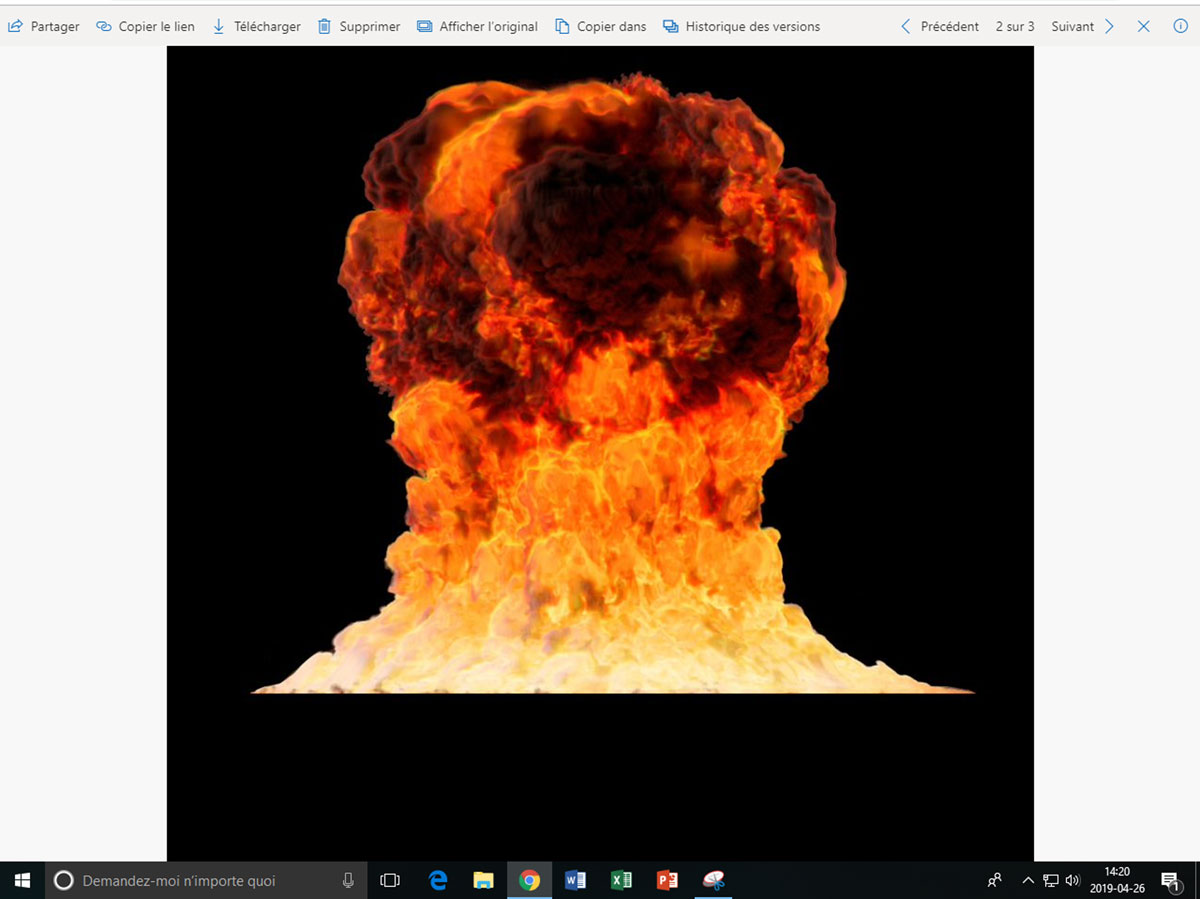Copy the link via Copier le lien
The height and width of the screenshot is (899, 1200).
tap(146, 27)
